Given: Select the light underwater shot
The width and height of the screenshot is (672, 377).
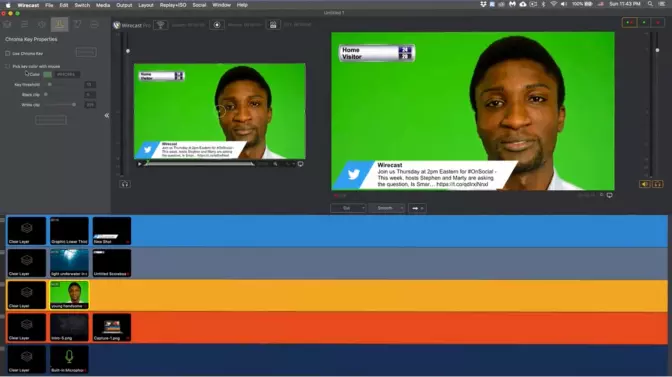Looking at the screenshot, I should coord(69,263).
